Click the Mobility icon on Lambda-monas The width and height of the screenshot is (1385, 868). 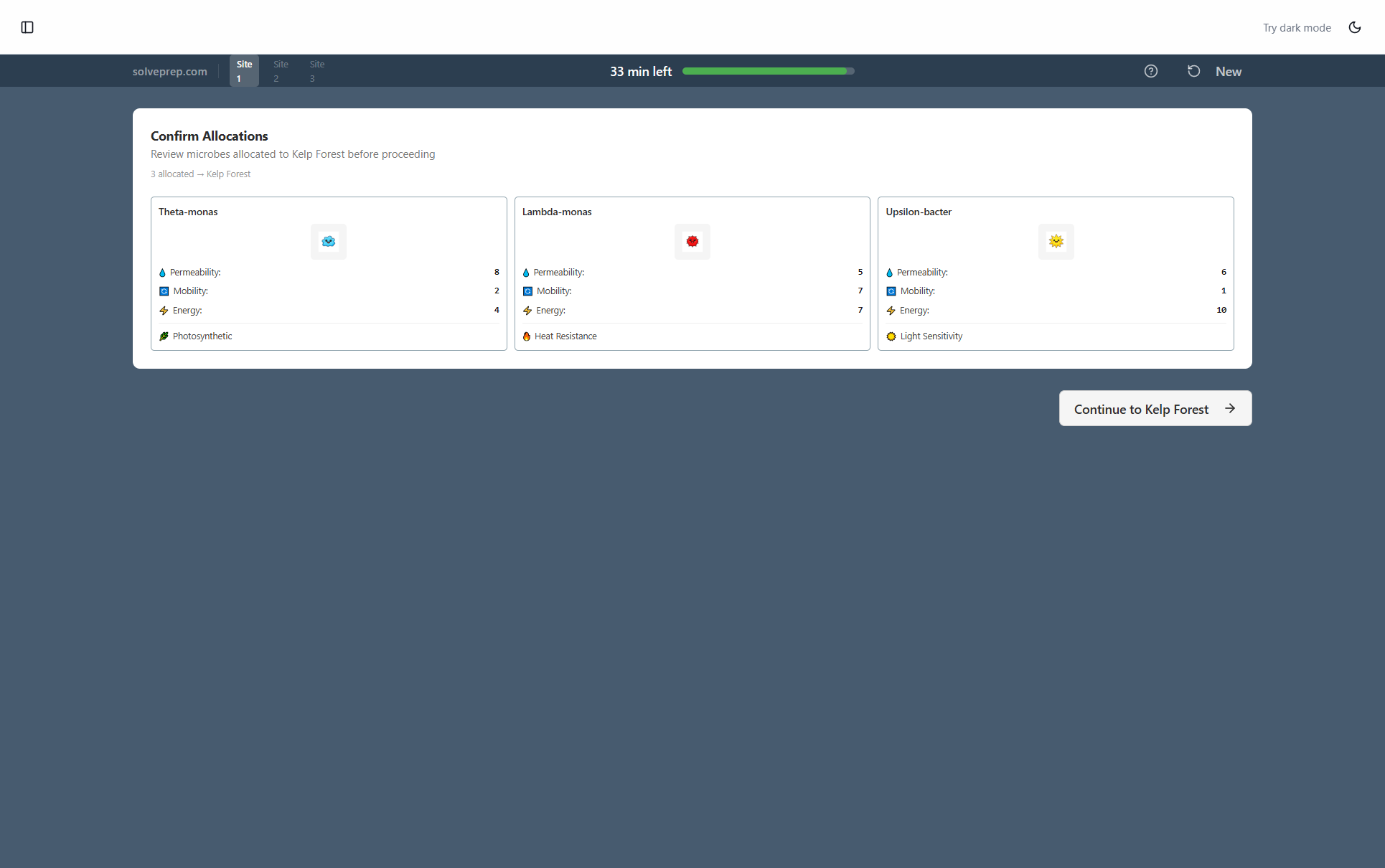click(527, 291)
